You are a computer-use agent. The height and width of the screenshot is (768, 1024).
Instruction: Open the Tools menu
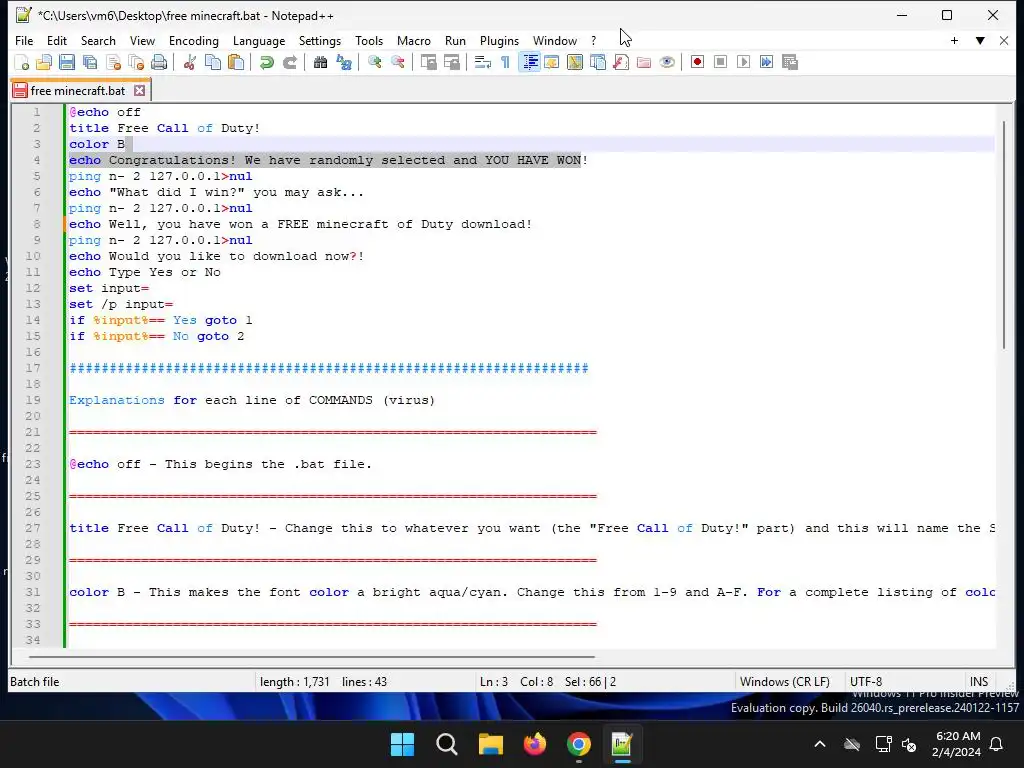tap(369, 40)
